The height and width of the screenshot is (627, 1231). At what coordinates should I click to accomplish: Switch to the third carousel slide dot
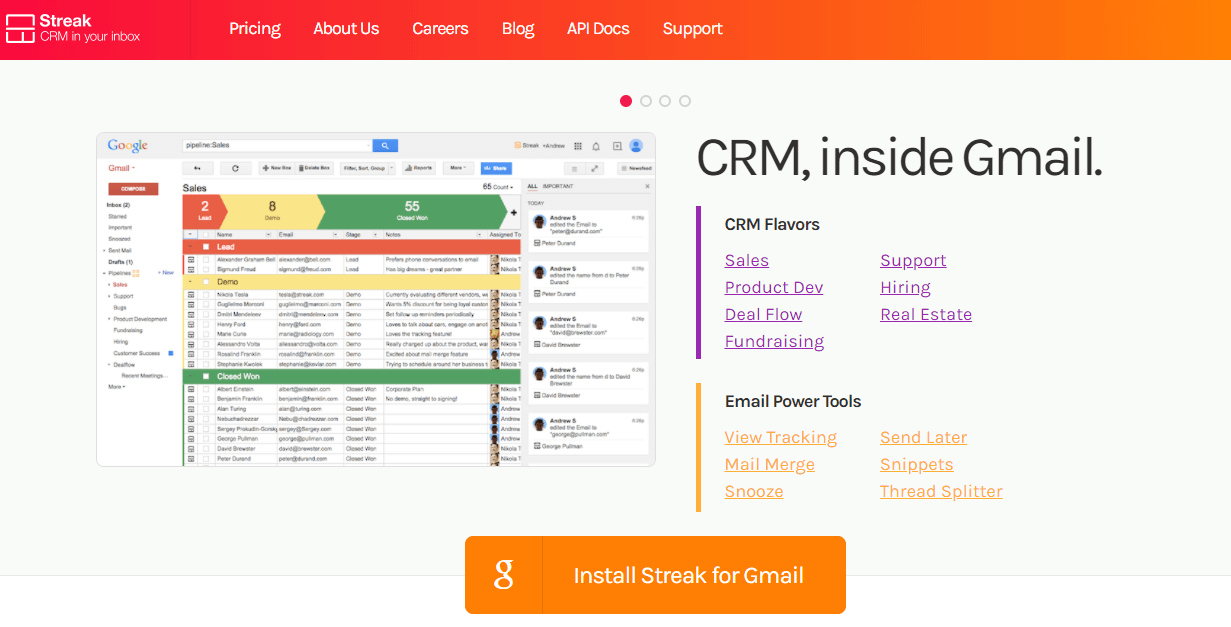tap(665, 101)
